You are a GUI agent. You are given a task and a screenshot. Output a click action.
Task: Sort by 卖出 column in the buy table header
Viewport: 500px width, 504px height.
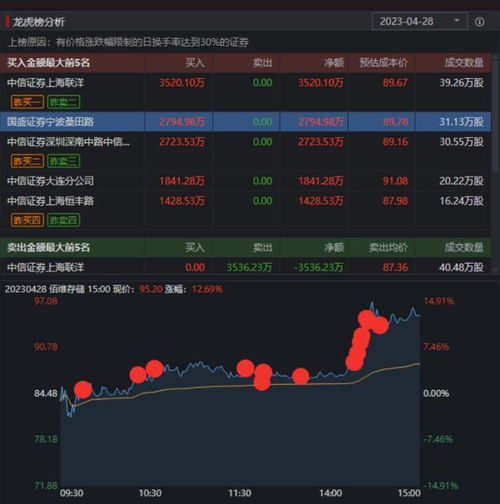coord(262,63)
